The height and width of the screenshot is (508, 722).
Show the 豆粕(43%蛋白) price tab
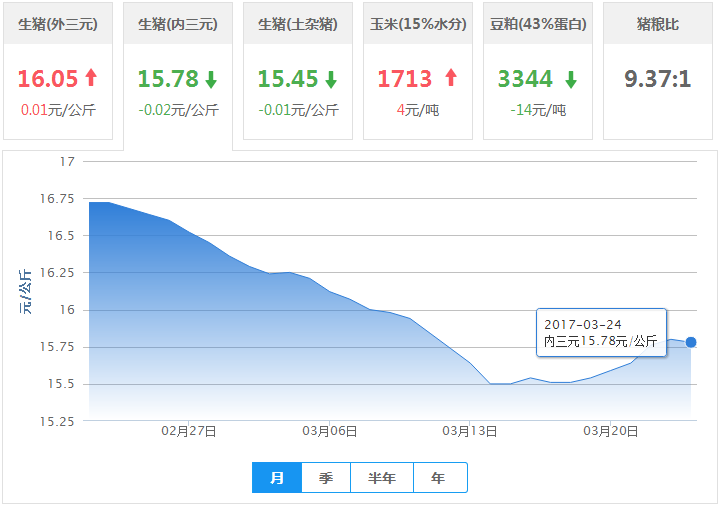click(538, 24)
